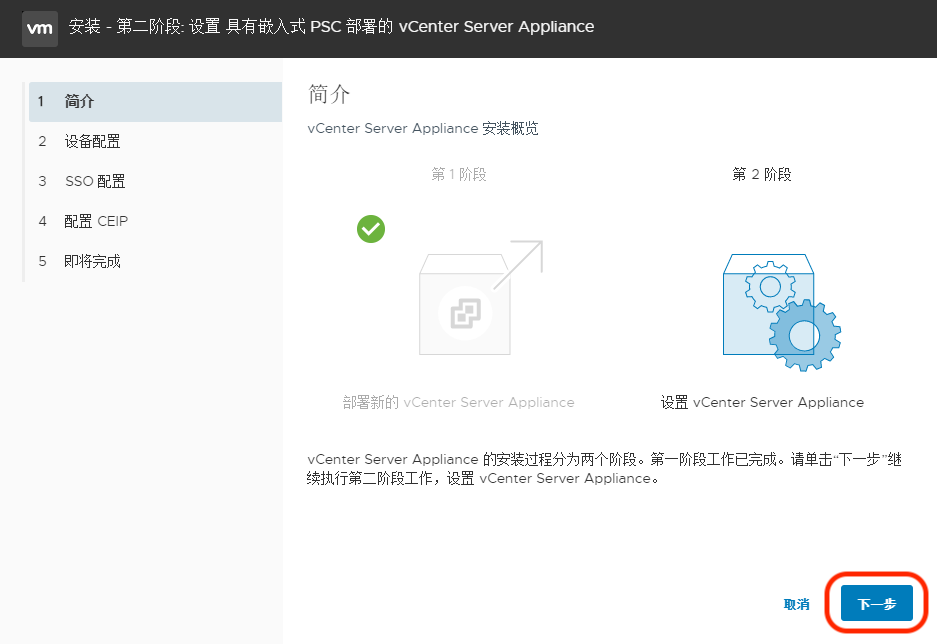Click the deployment box illustration for stage 1
The width and height of the screenshot is (937, 644).
pyautogui.click(x=464, y=307)
